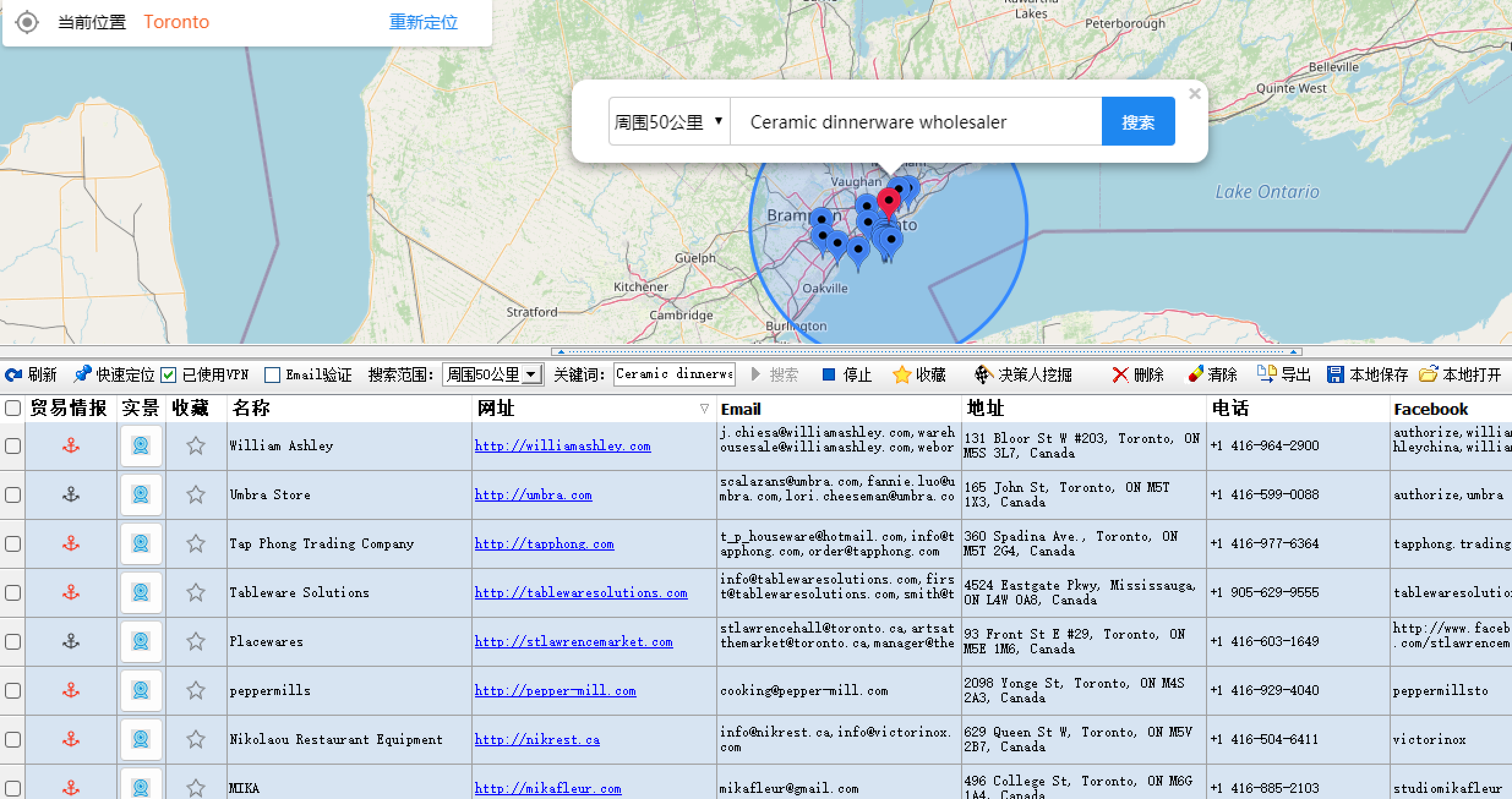The height and width of the screenshot is (799, 1512).
Task: Click the 刷新 refresh toolbar icon
Action: [13, 374]
